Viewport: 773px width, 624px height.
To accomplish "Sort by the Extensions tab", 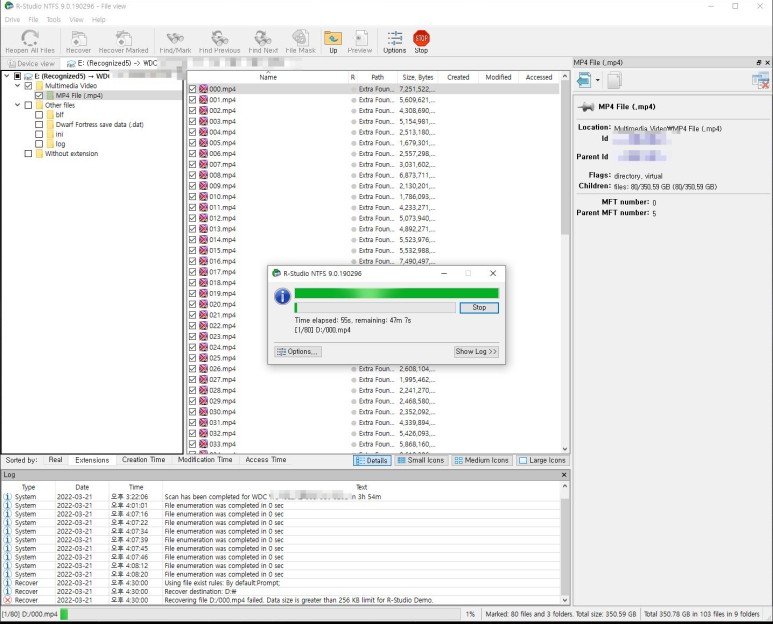I will point(92,460).
